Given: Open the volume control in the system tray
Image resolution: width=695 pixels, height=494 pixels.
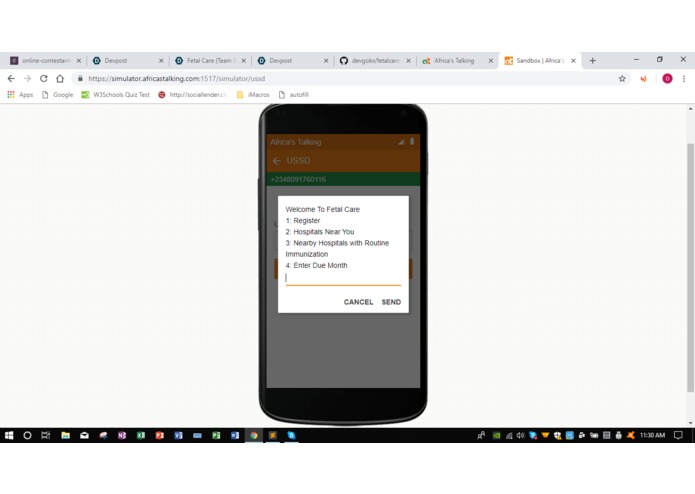Looking at the screenshot, I should pyautogui.click(x=520, y=436).
